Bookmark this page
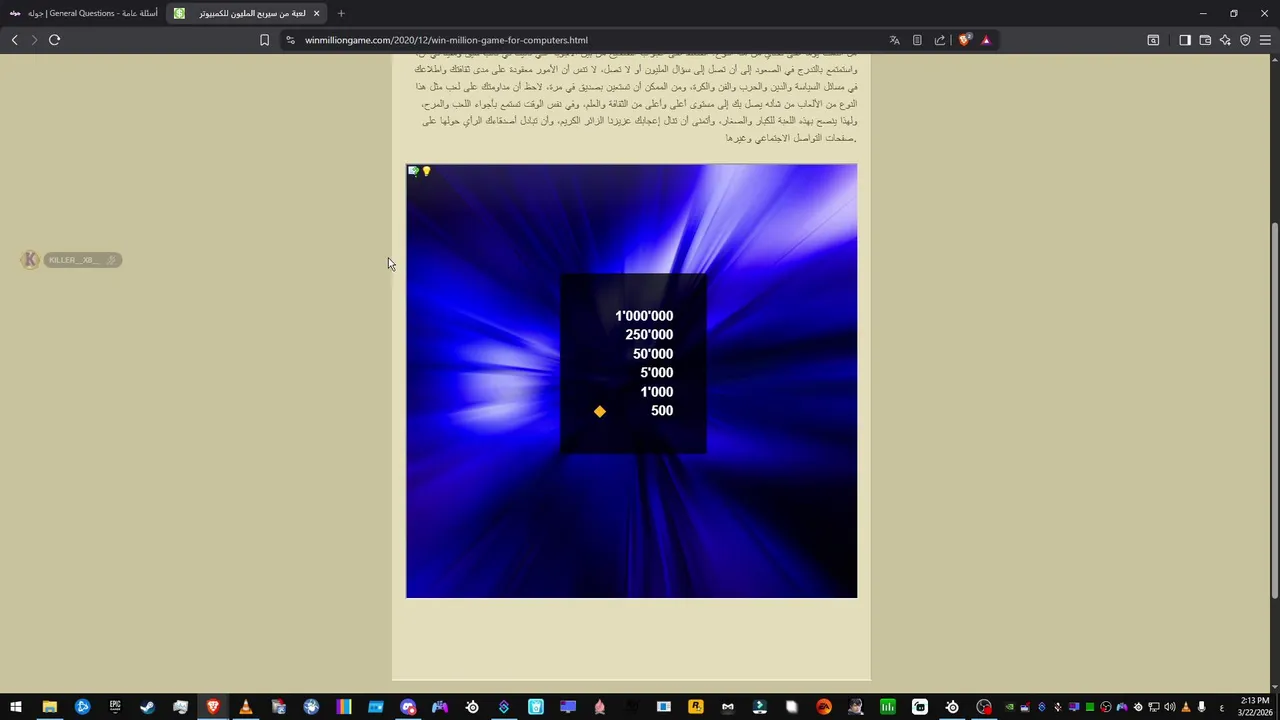 coord(264,40)
